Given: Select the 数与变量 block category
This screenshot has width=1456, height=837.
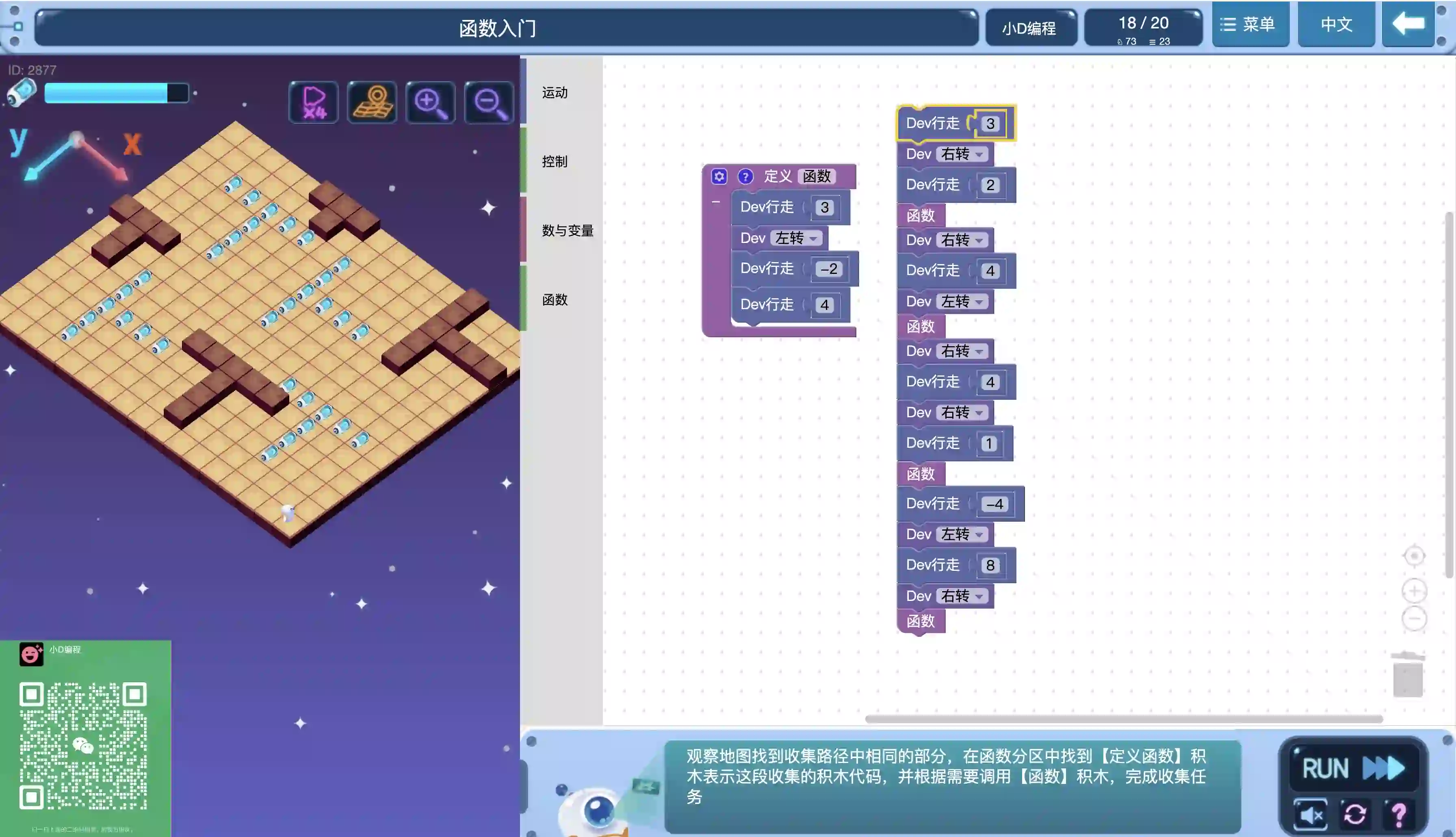Looking at the screenshot, I should pos(567,230).
